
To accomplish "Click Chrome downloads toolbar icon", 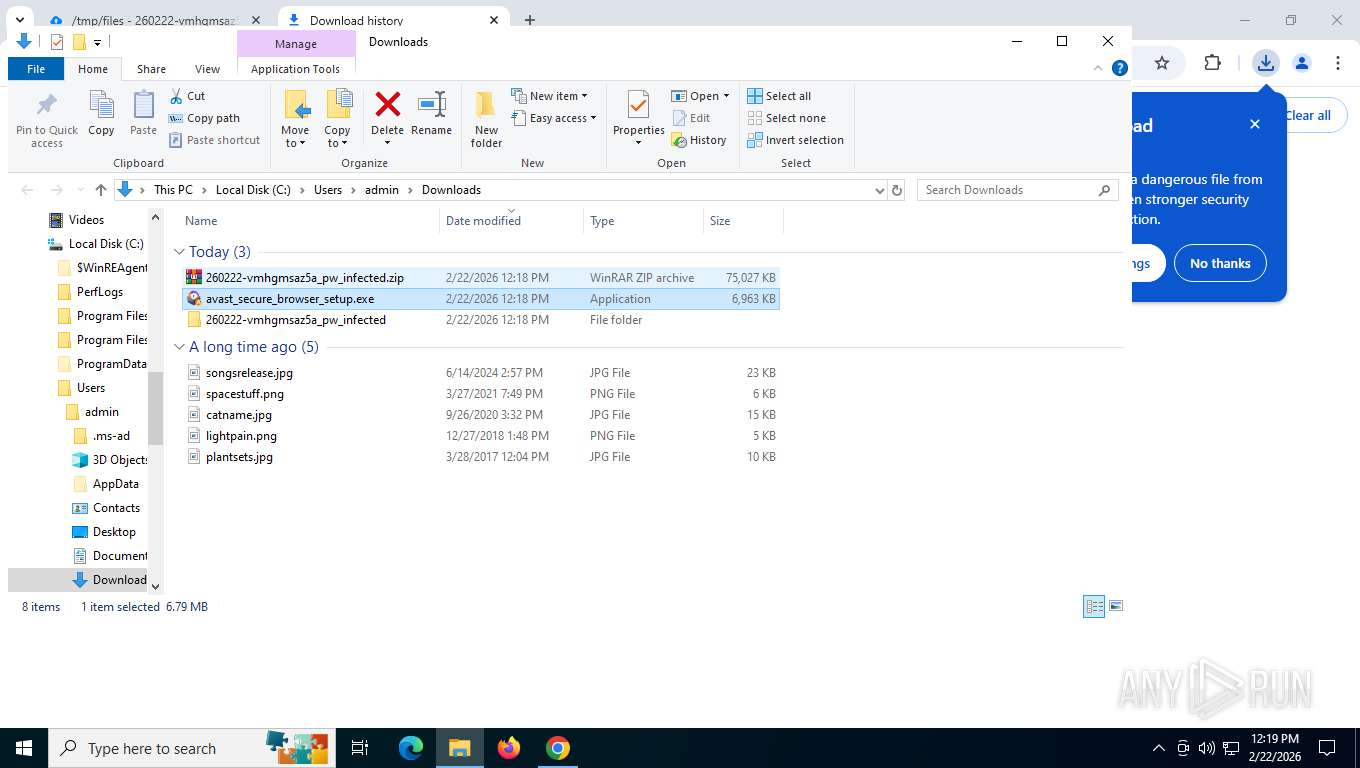I will pos(1265,63).
